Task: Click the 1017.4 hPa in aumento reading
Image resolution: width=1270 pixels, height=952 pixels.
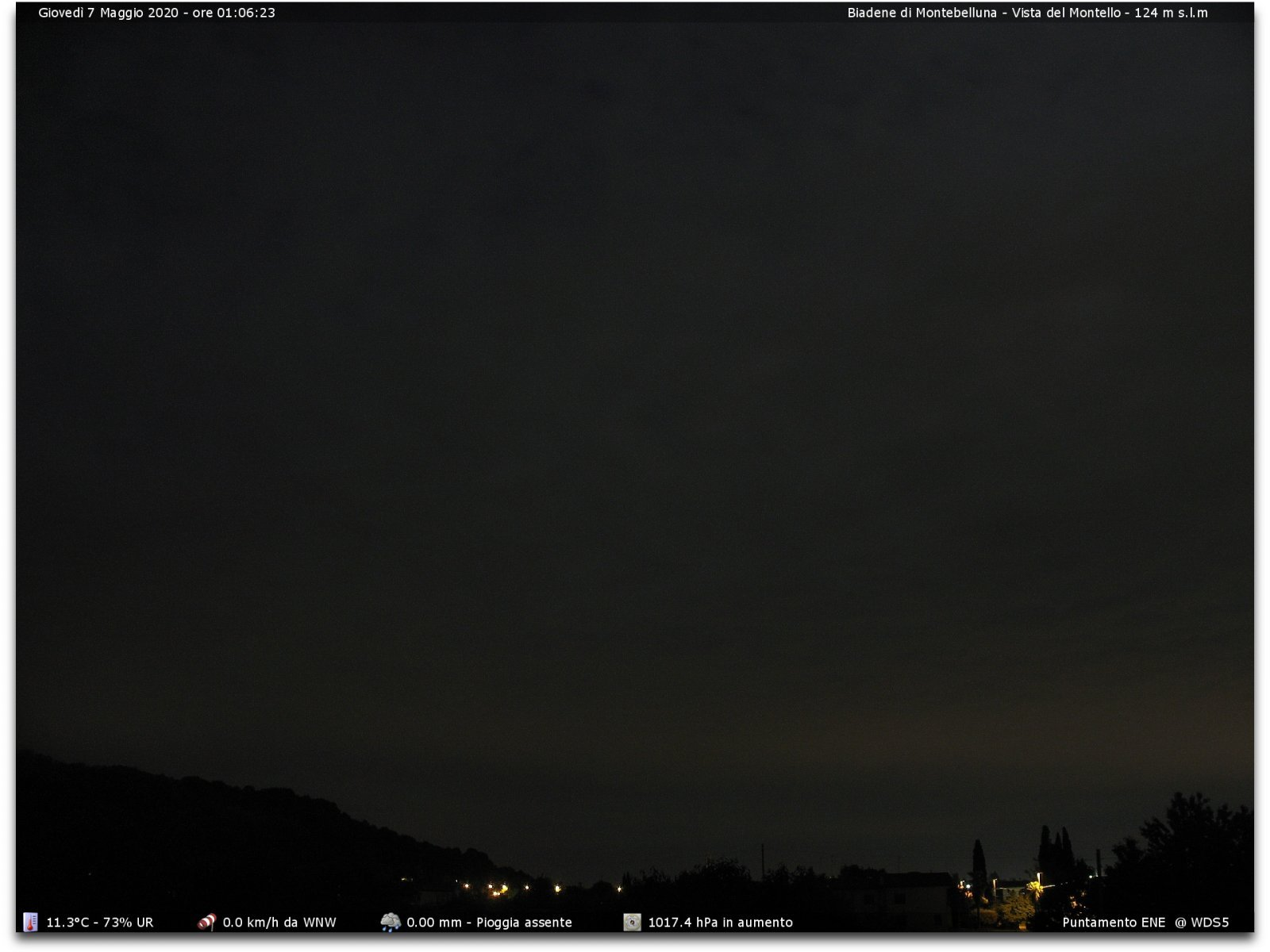Action: click(x=720, y=923)
